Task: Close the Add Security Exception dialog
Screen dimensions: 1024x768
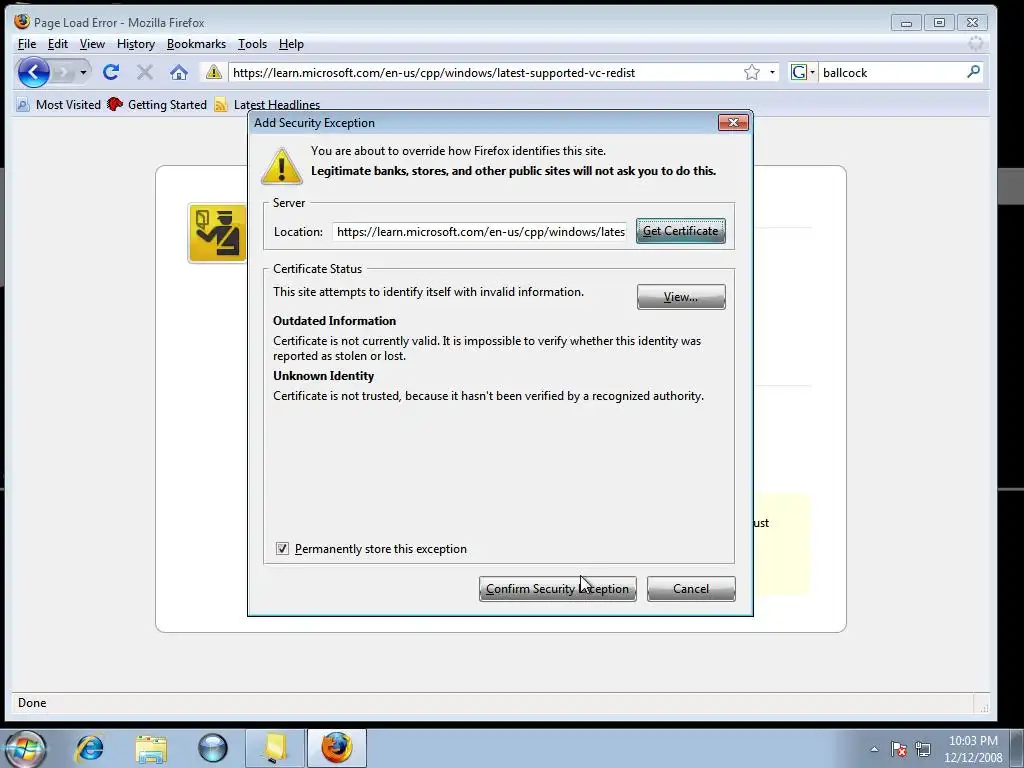Action: click(733, 123)
